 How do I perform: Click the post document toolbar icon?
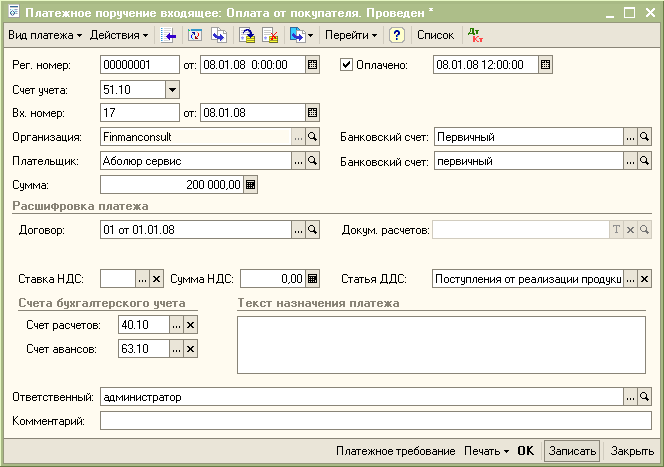247,35
